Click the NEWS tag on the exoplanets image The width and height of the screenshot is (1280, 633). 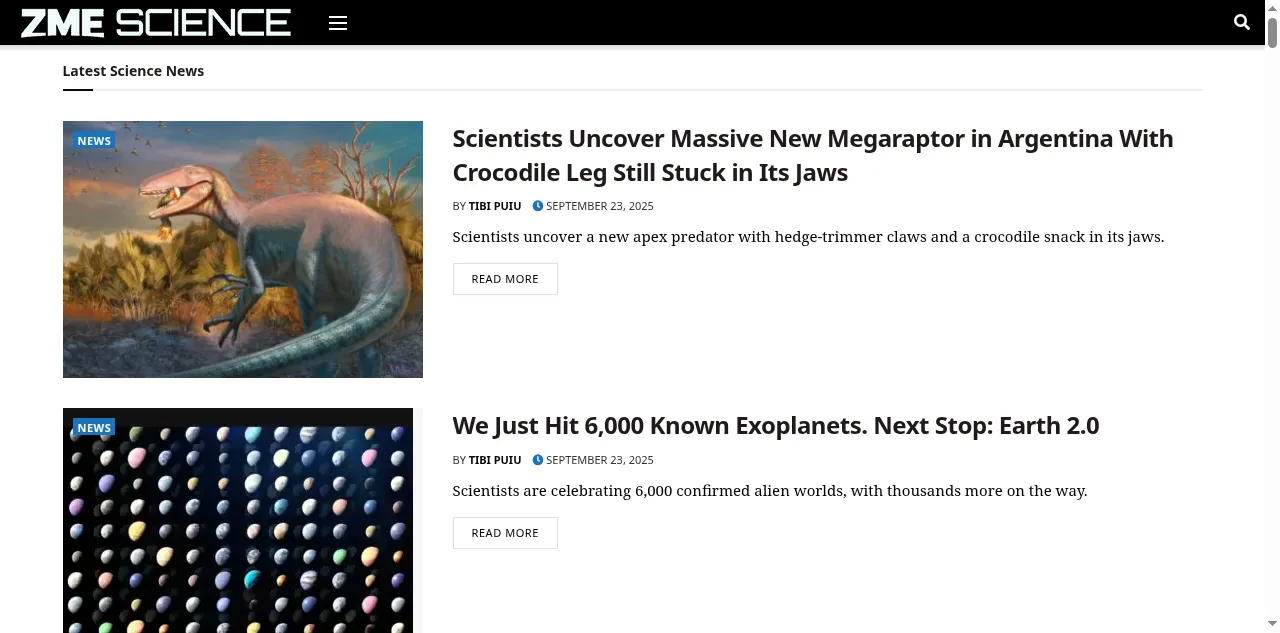click(x=94, y=428)
